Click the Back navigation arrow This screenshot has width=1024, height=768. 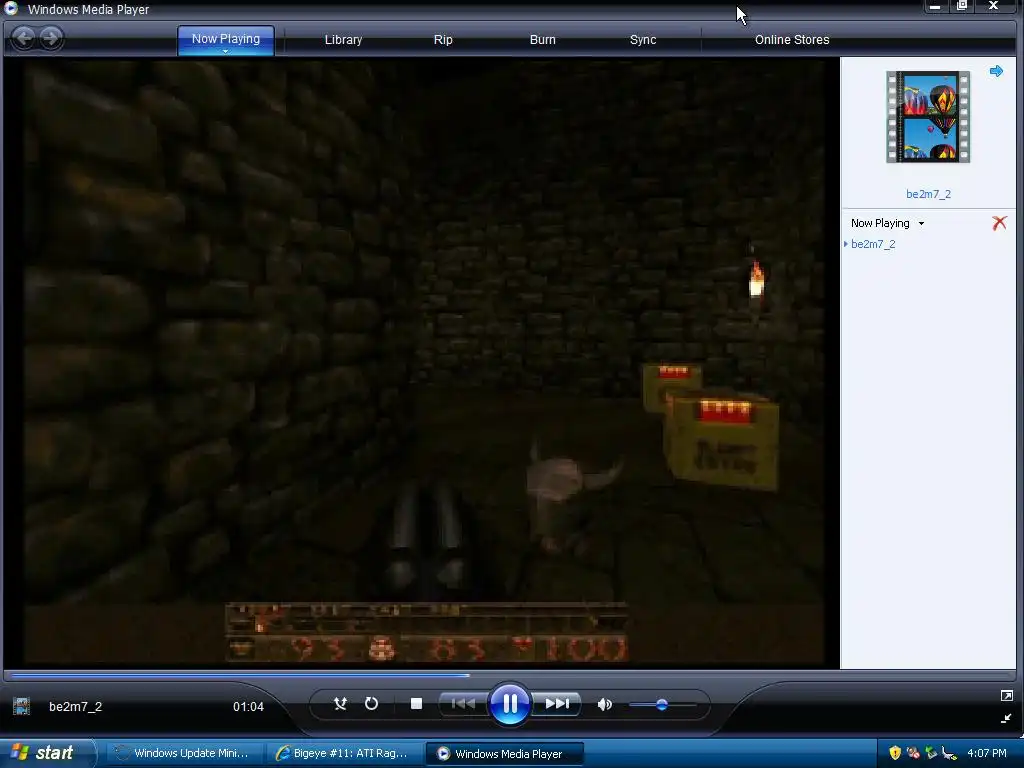pos(24,38)
